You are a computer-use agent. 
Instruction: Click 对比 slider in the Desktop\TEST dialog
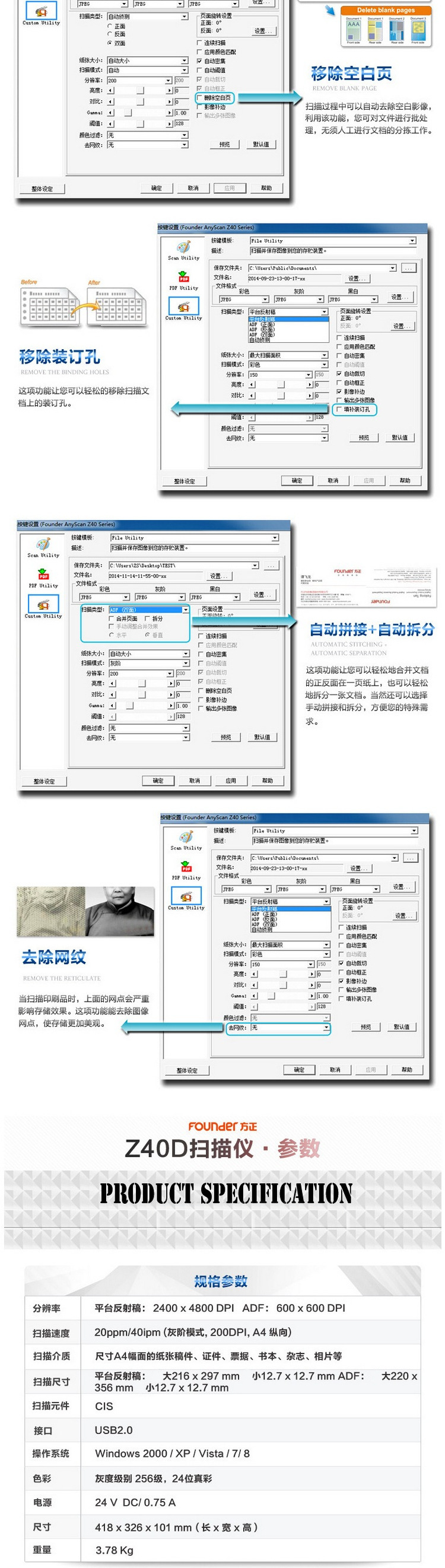click(142, 694)
